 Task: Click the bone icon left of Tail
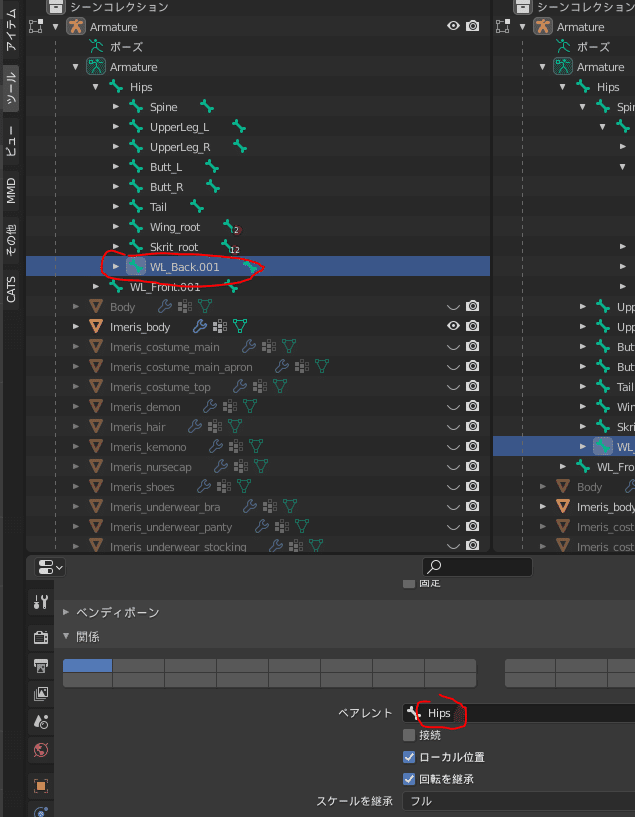[136, 207]
